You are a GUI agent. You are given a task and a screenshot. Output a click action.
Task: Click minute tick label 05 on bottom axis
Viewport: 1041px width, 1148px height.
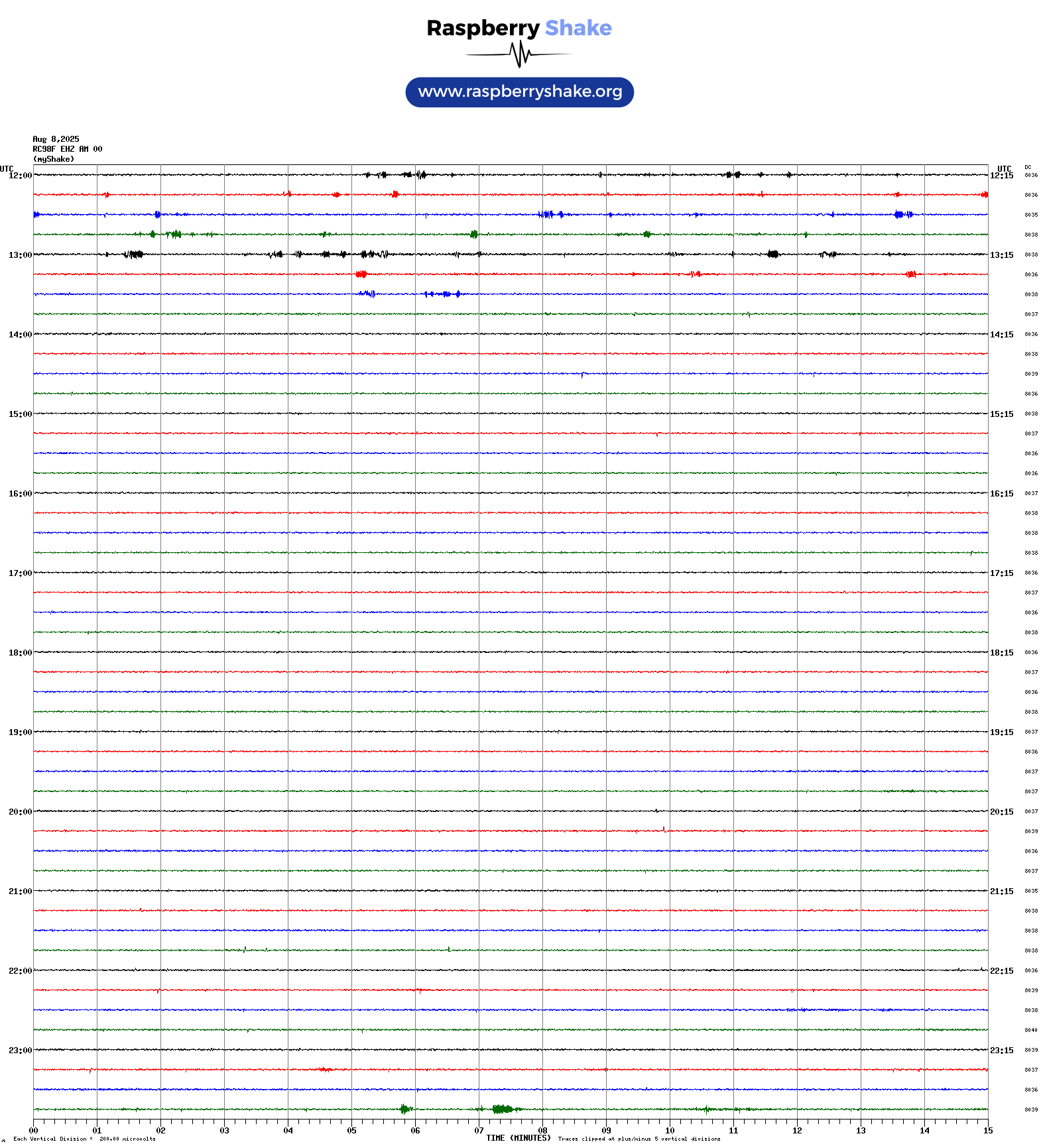coord(351,1131)
